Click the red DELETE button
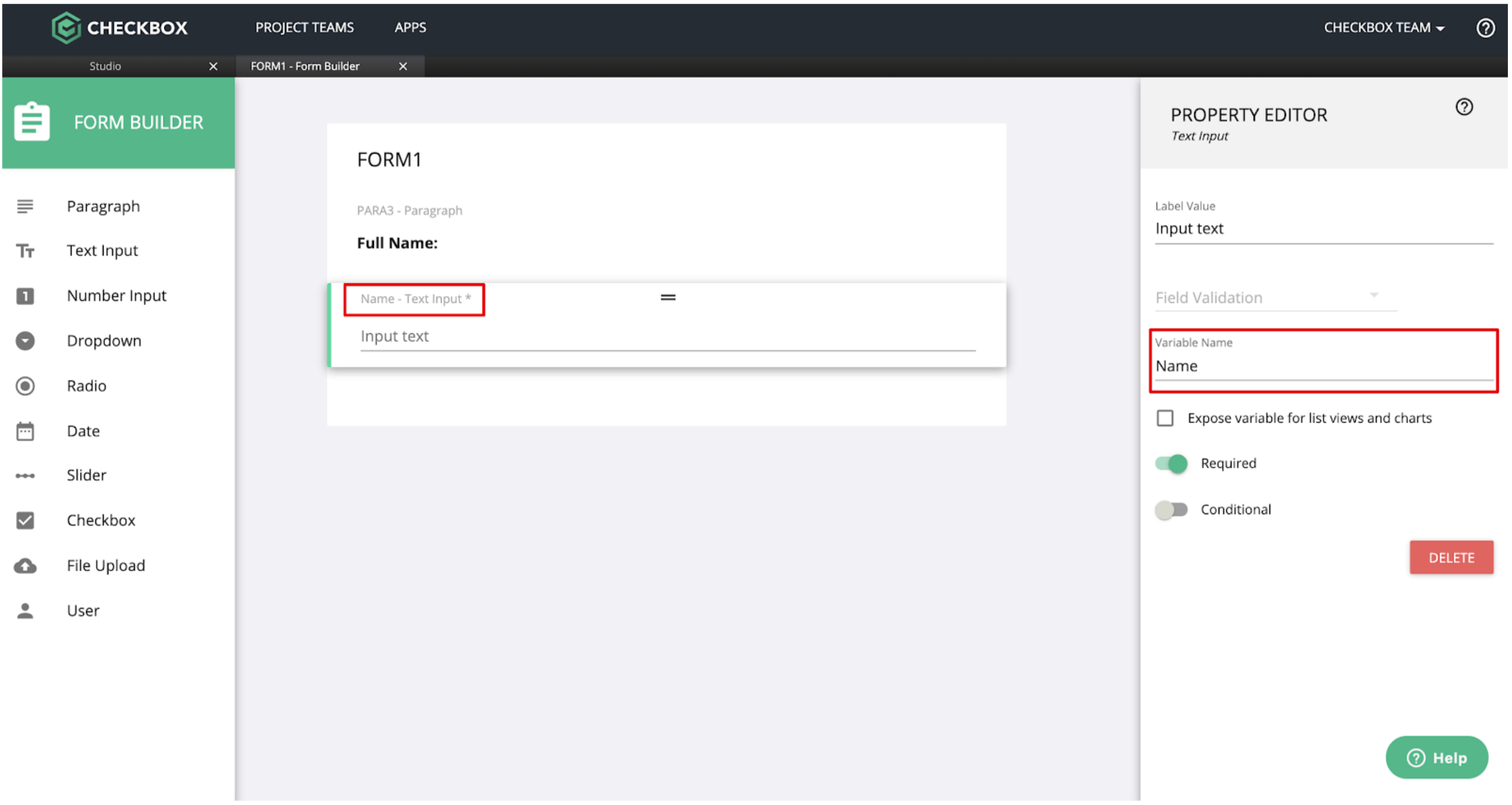The image size is (1512, 805). coord(1451,558)
